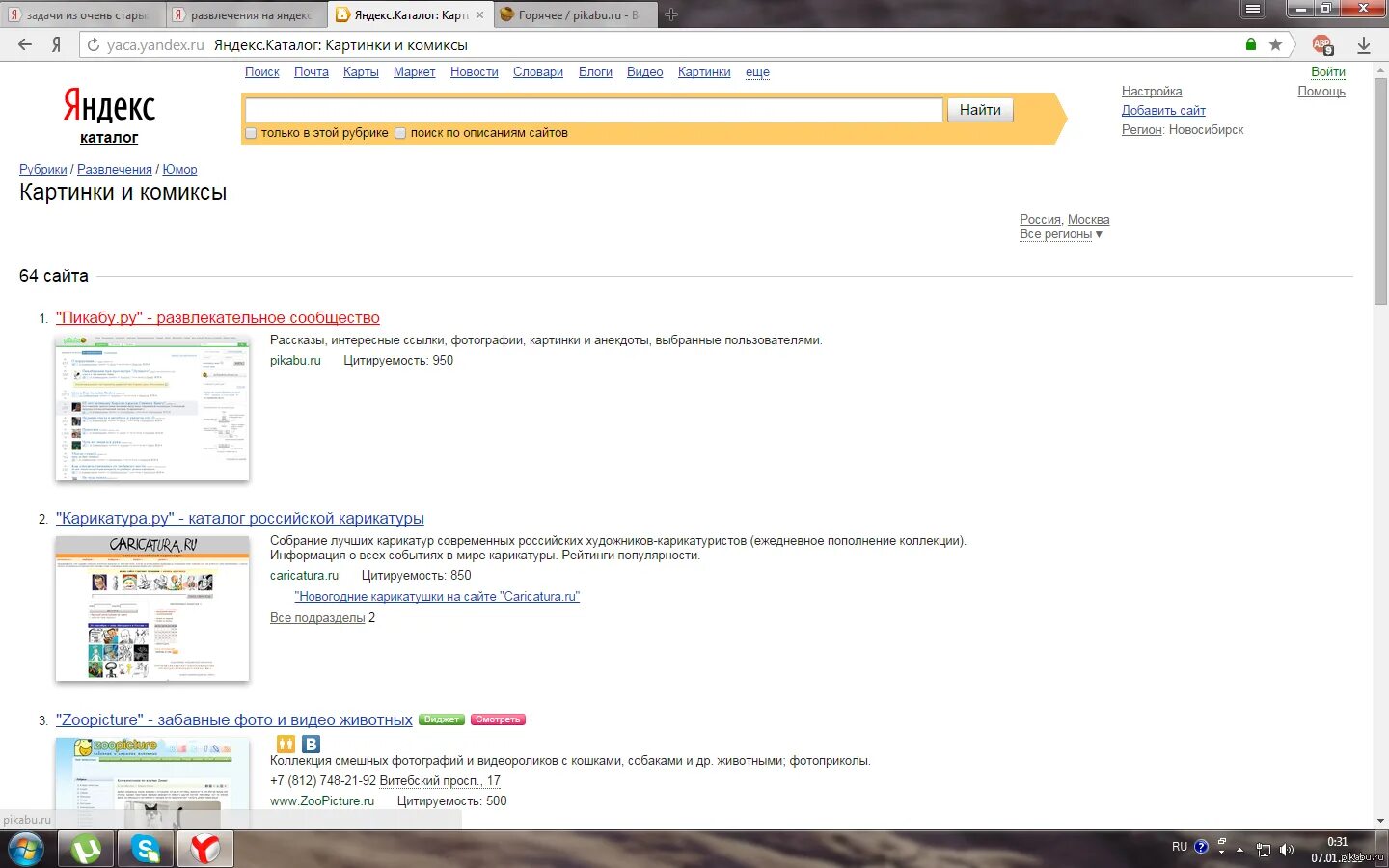Viewport: 1389px width, 868px height.
Task: Open Картинки in the top navigation
Action: (704, 72)
